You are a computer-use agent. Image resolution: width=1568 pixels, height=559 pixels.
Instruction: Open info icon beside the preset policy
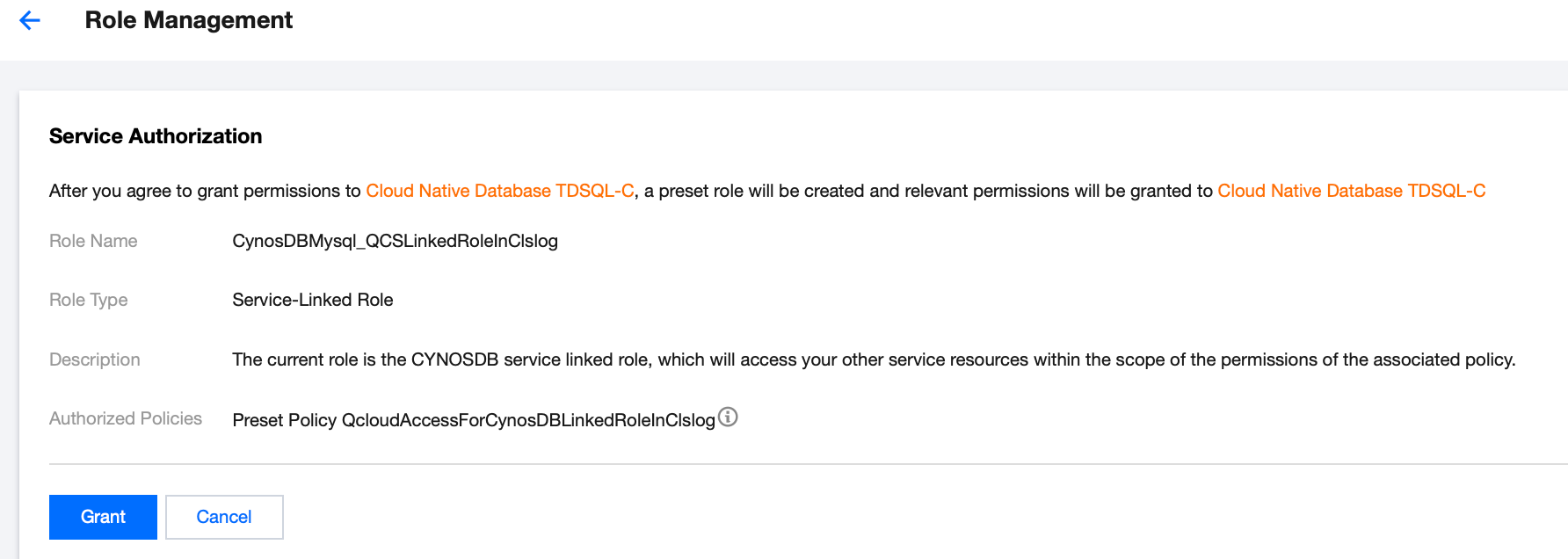pos(728,417)
